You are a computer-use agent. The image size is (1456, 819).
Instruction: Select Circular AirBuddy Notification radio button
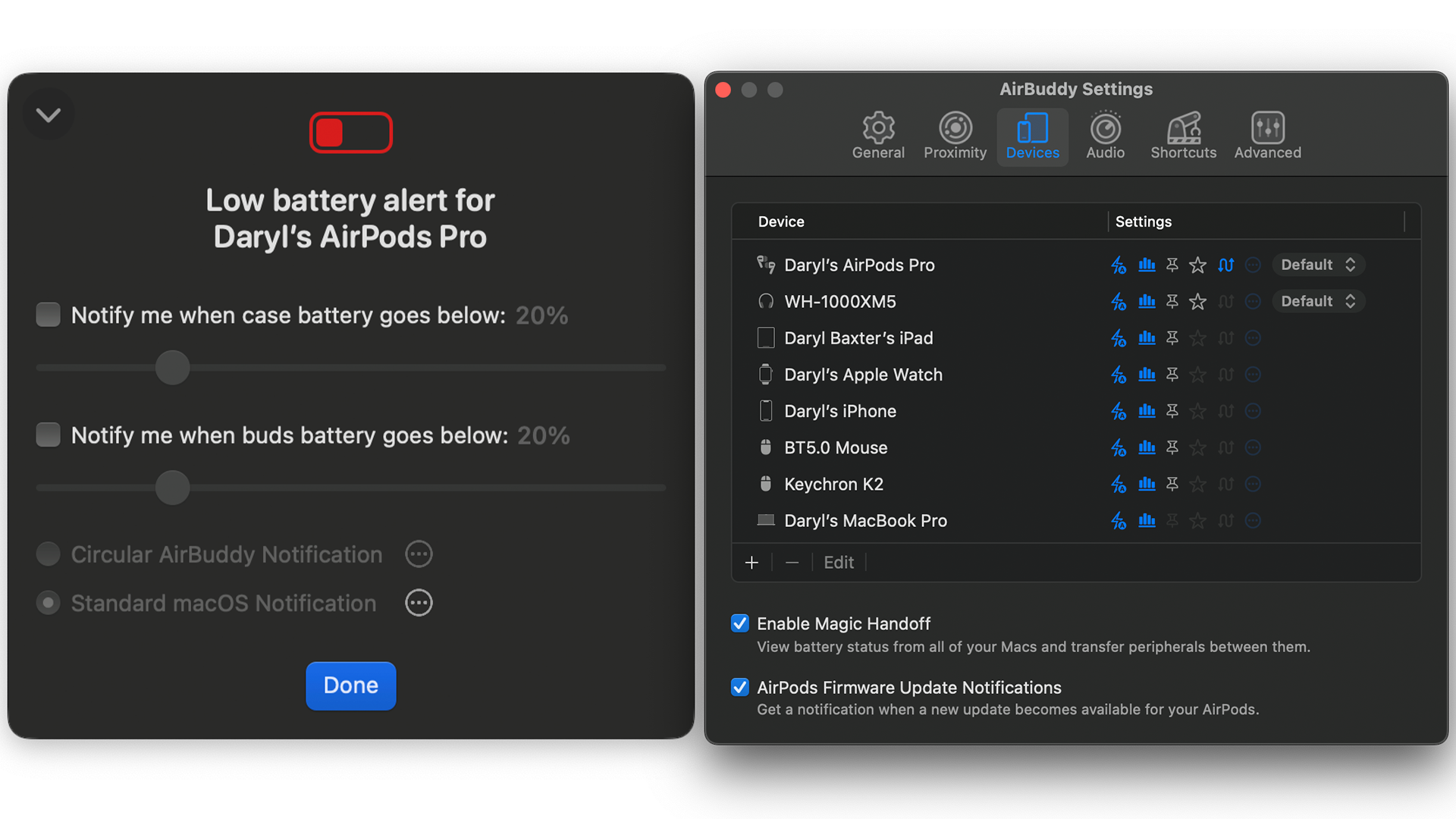tap(49, 554)
